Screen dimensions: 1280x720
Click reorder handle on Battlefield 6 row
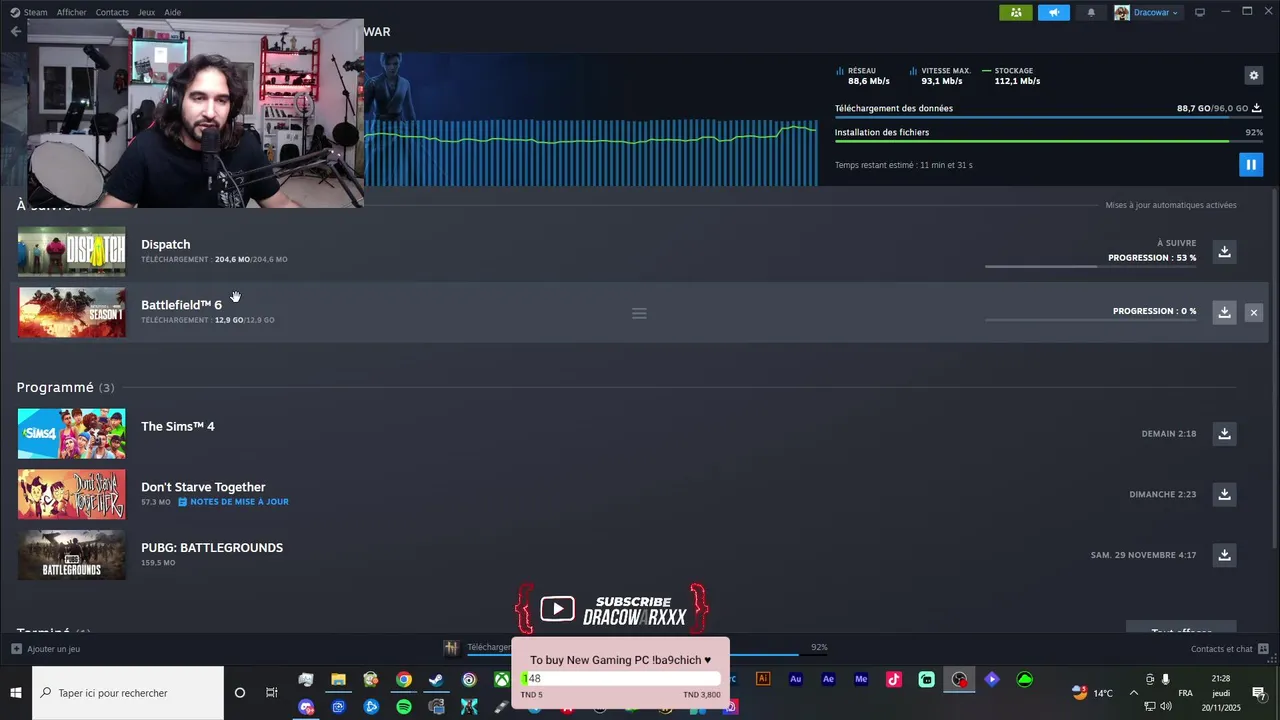(x=639, y=313)
